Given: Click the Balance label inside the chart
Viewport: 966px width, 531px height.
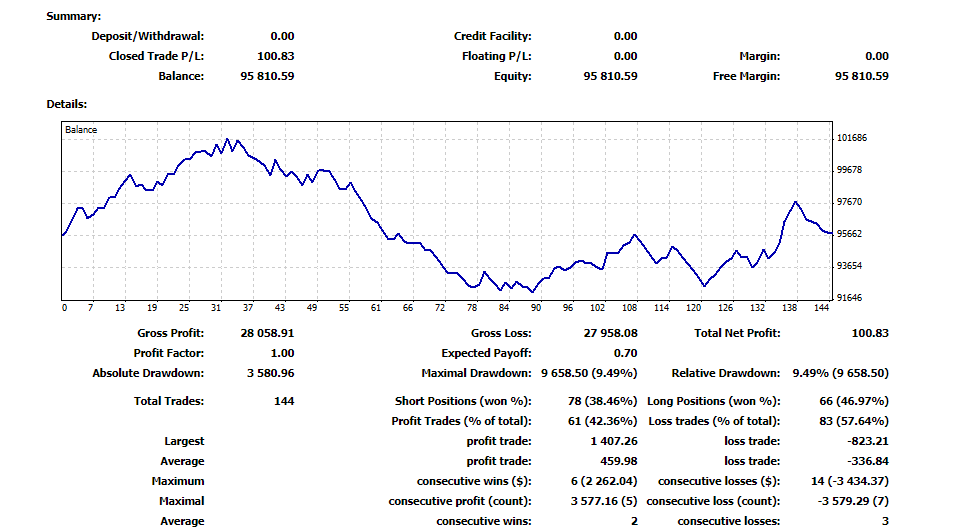Looking at the screenshot, I should [81, 130].
